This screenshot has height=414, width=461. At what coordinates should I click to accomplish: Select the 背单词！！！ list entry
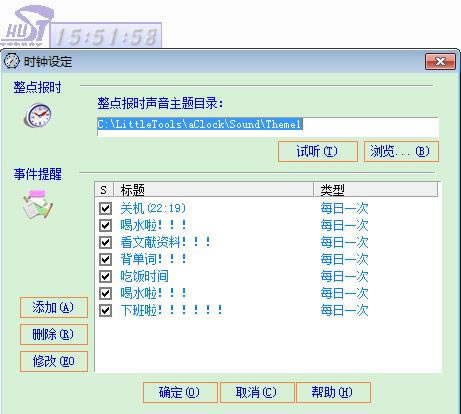point(153,259)
